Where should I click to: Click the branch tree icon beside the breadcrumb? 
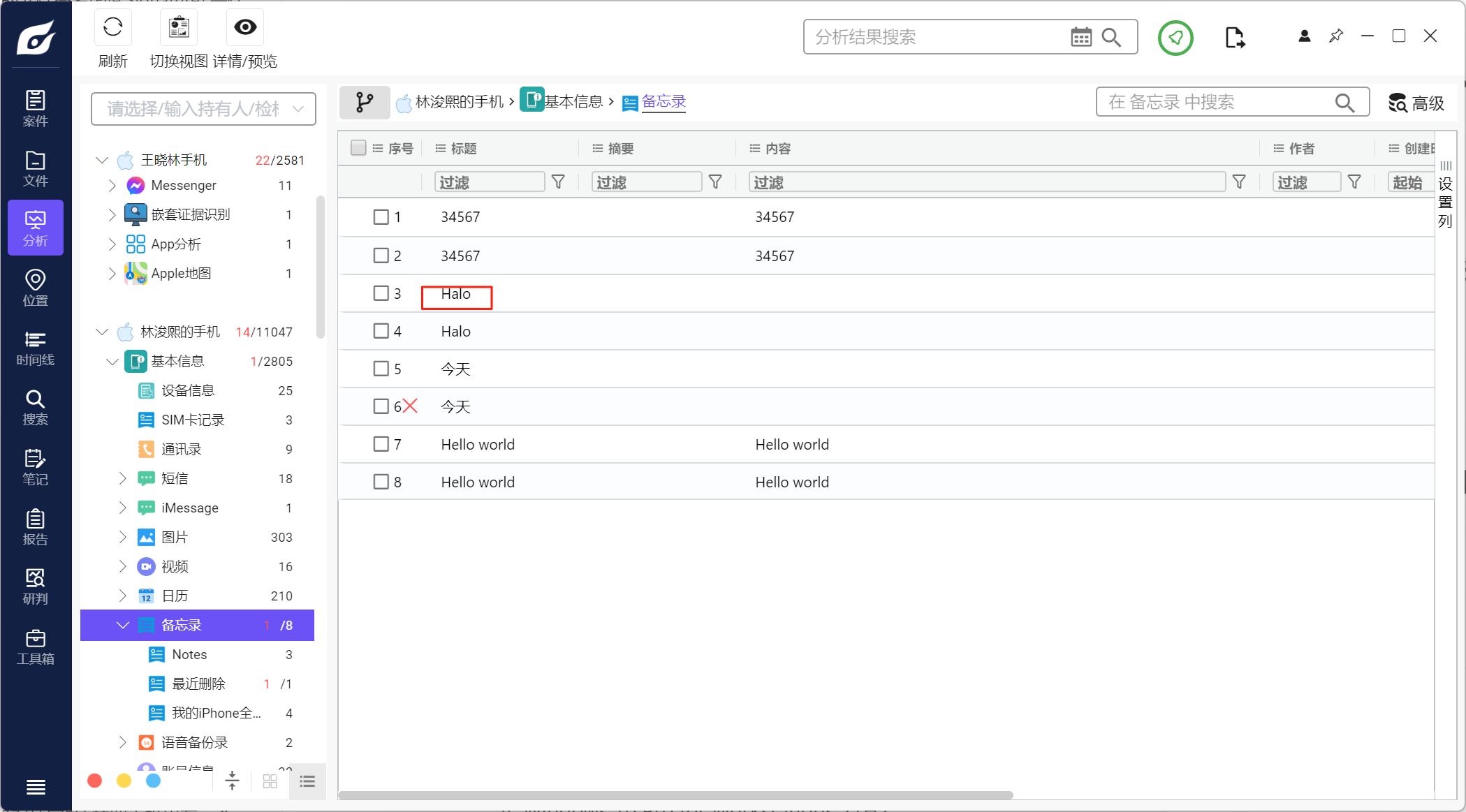[x=364, y=103]
